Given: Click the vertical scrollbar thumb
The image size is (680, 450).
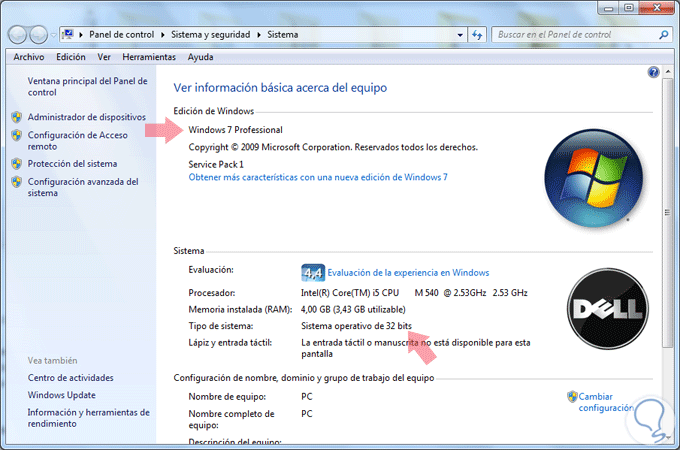Looking at the screenshot, I should point(667,212).
